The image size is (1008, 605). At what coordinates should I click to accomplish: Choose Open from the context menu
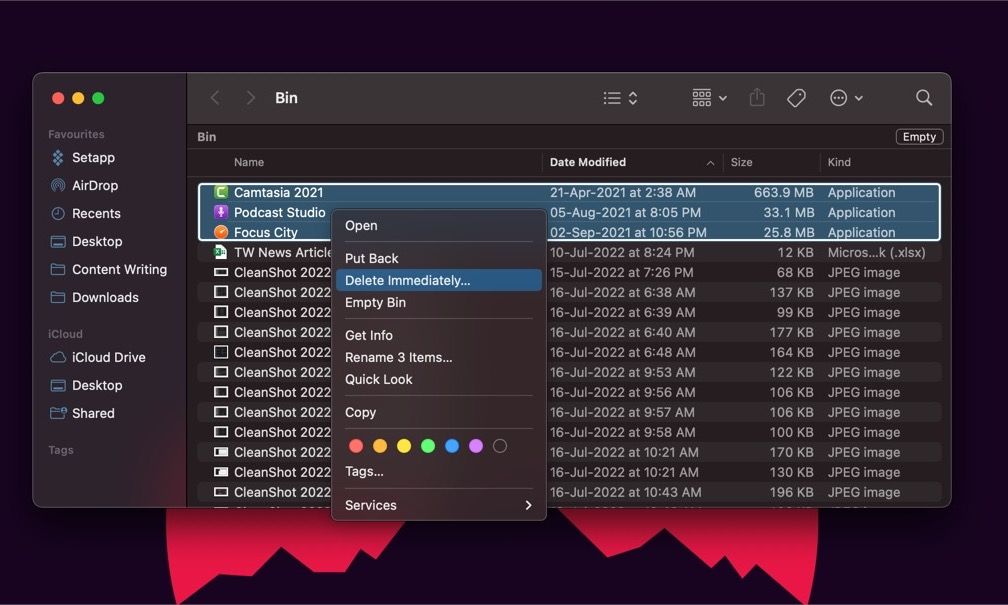click(438, 226)
